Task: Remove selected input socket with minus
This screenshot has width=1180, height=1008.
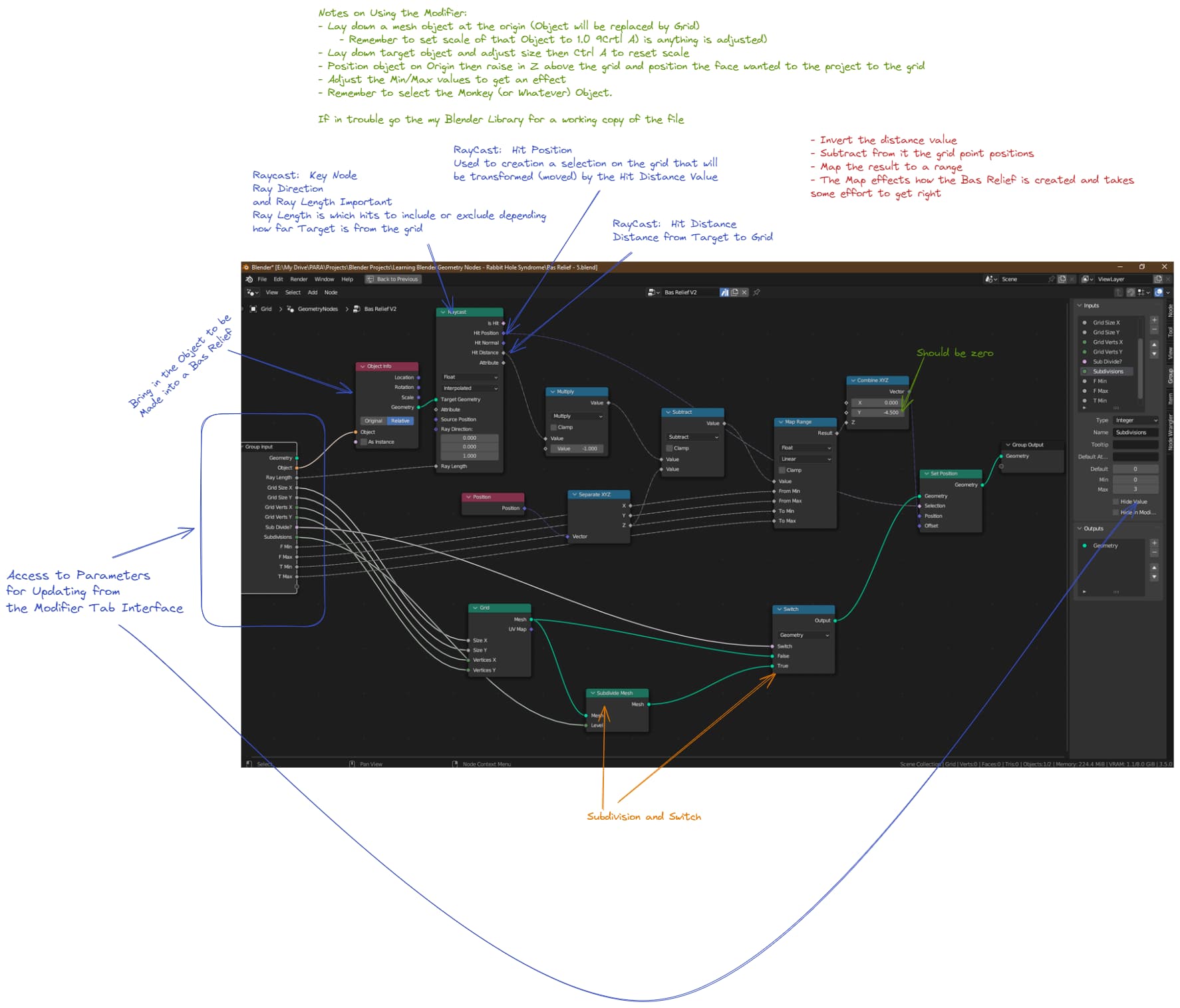Action: [1154, 330]
